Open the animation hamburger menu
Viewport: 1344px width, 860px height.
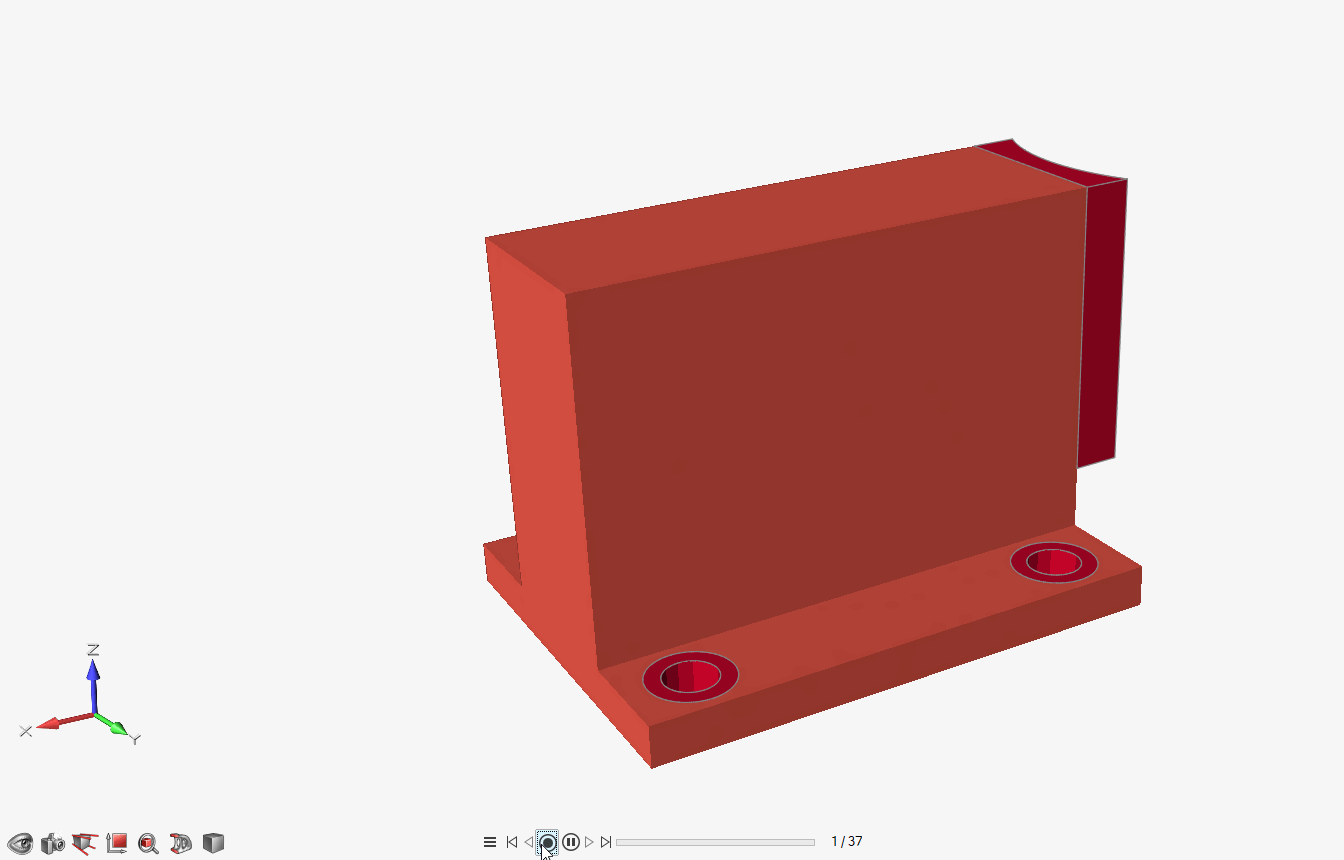coord(490,842)
